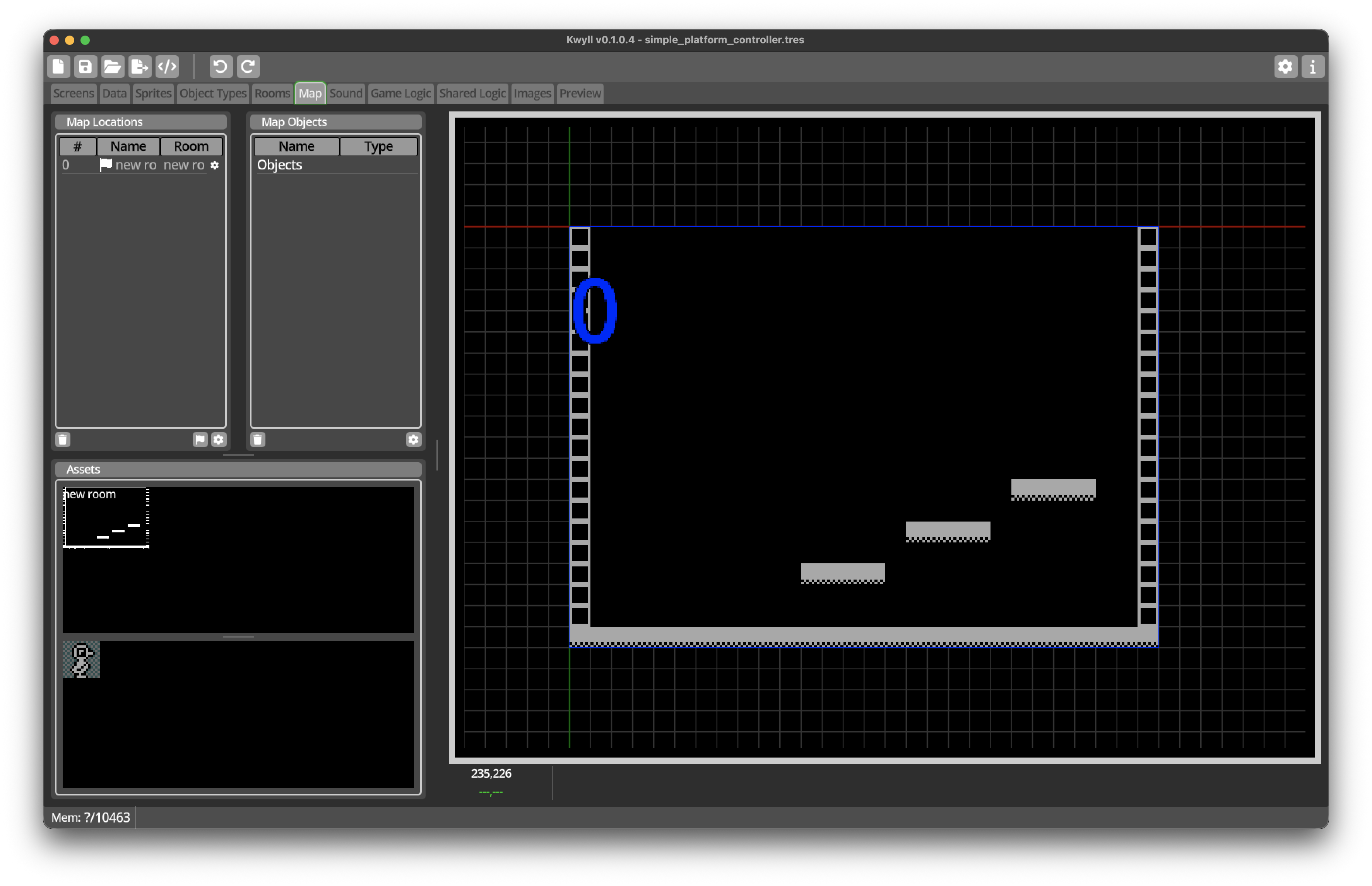This screenshot has height=886, width=1372.
Task: Select the 'new room' asset thumbnail
Action: 106,518
